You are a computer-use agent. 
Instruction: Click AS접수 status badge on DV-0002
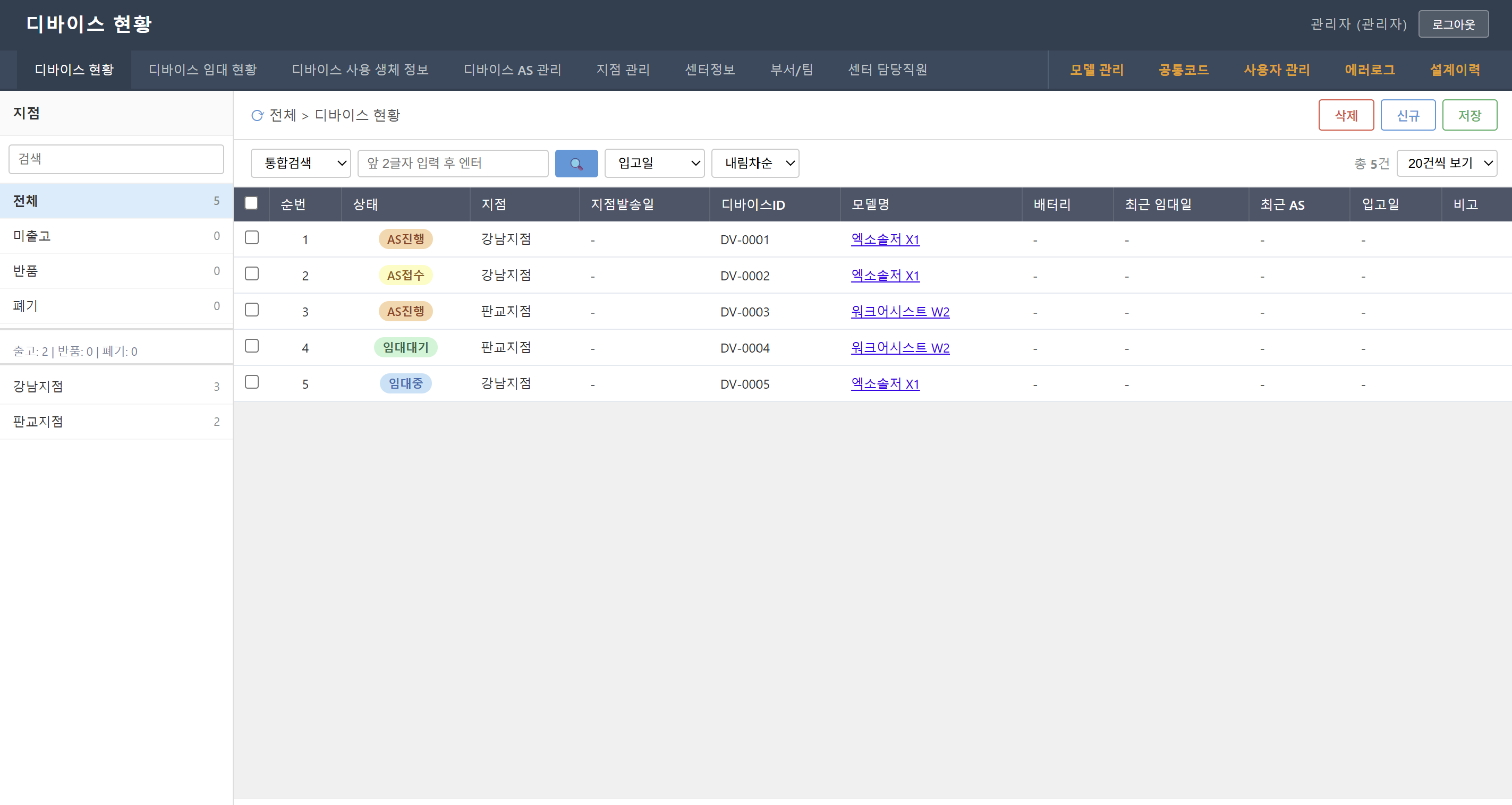[405, 275]
